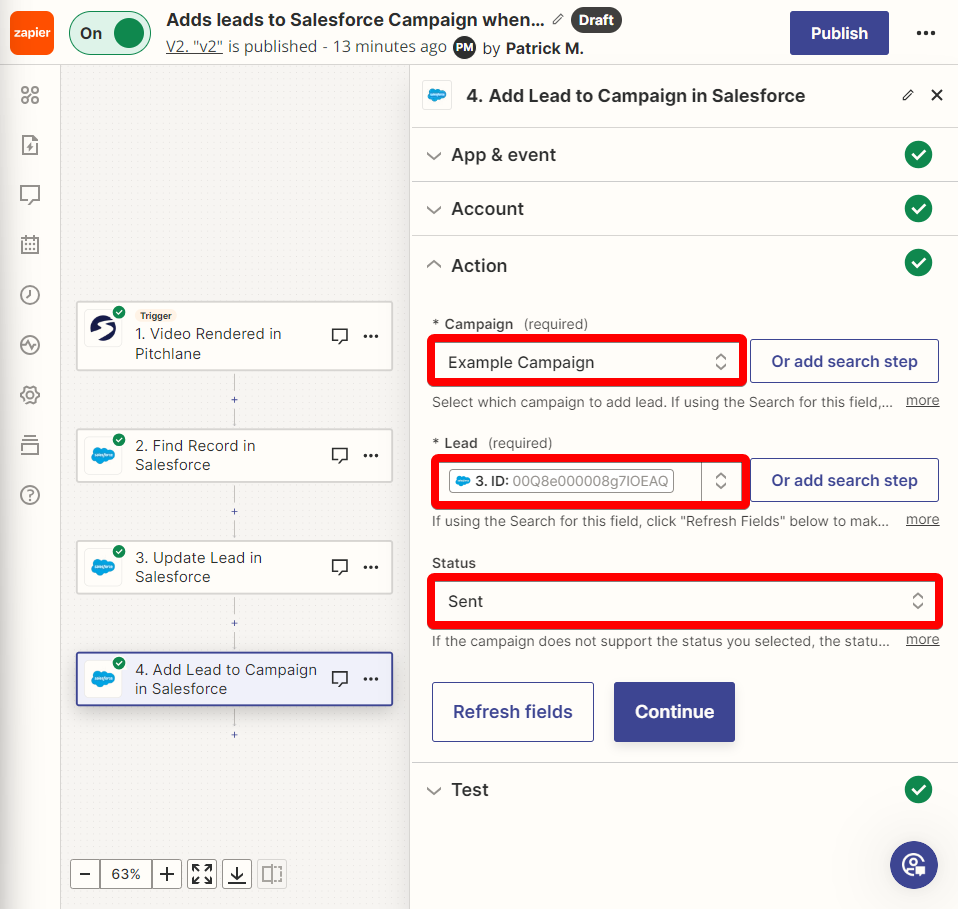The height and width of the screenshot is (909, 958).
Task: Select step 1 Video Rendered in Pitchlane
Action: [x=234, y=336]
